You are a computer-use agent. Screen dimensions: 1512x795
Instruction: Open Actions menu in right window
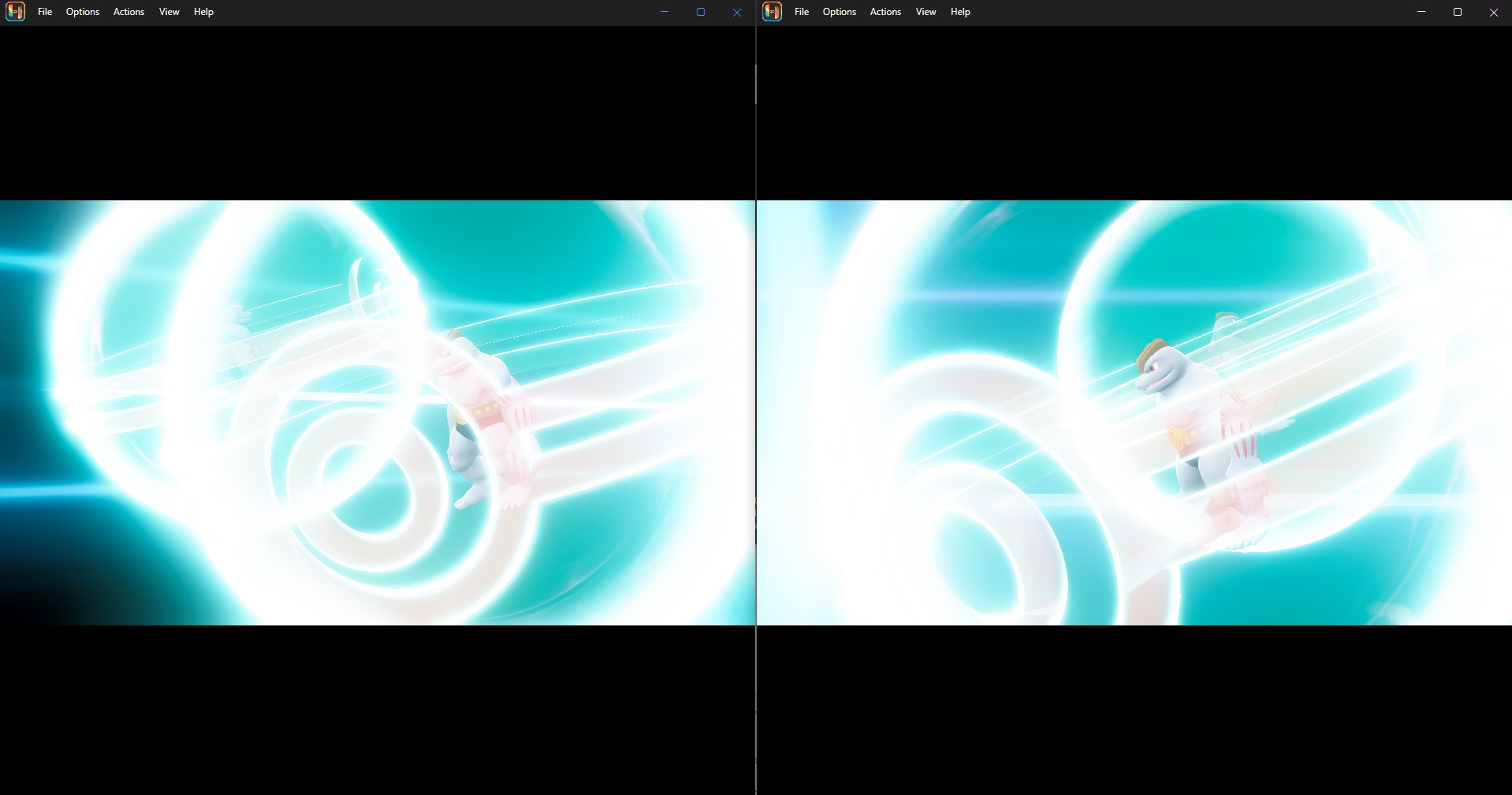point(885,12)
